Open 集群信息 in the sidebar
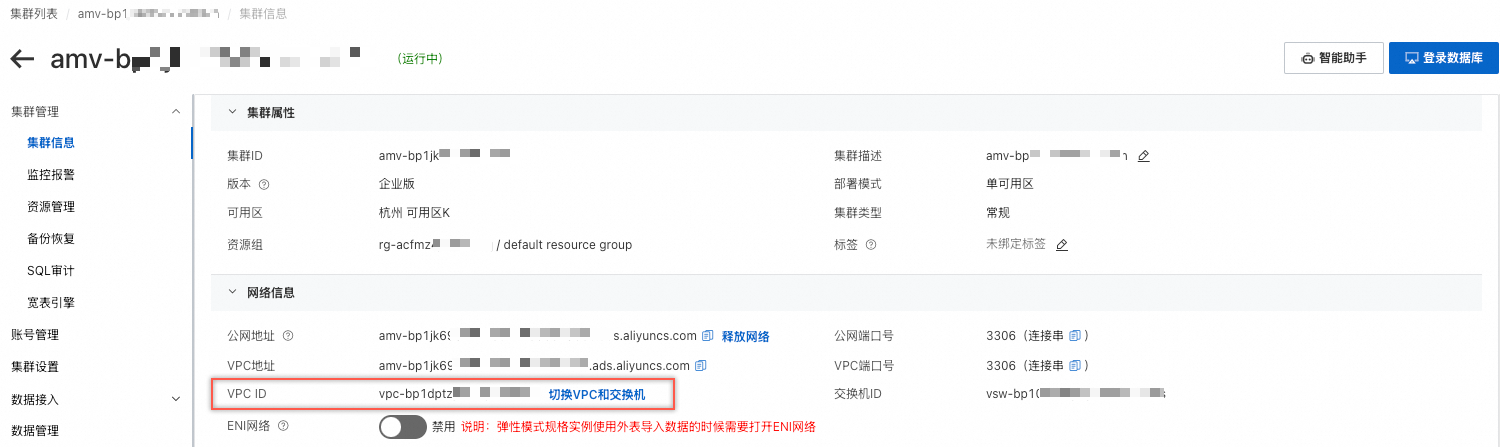This screenshot has height=447, width=1500. (x=51, y=143)
